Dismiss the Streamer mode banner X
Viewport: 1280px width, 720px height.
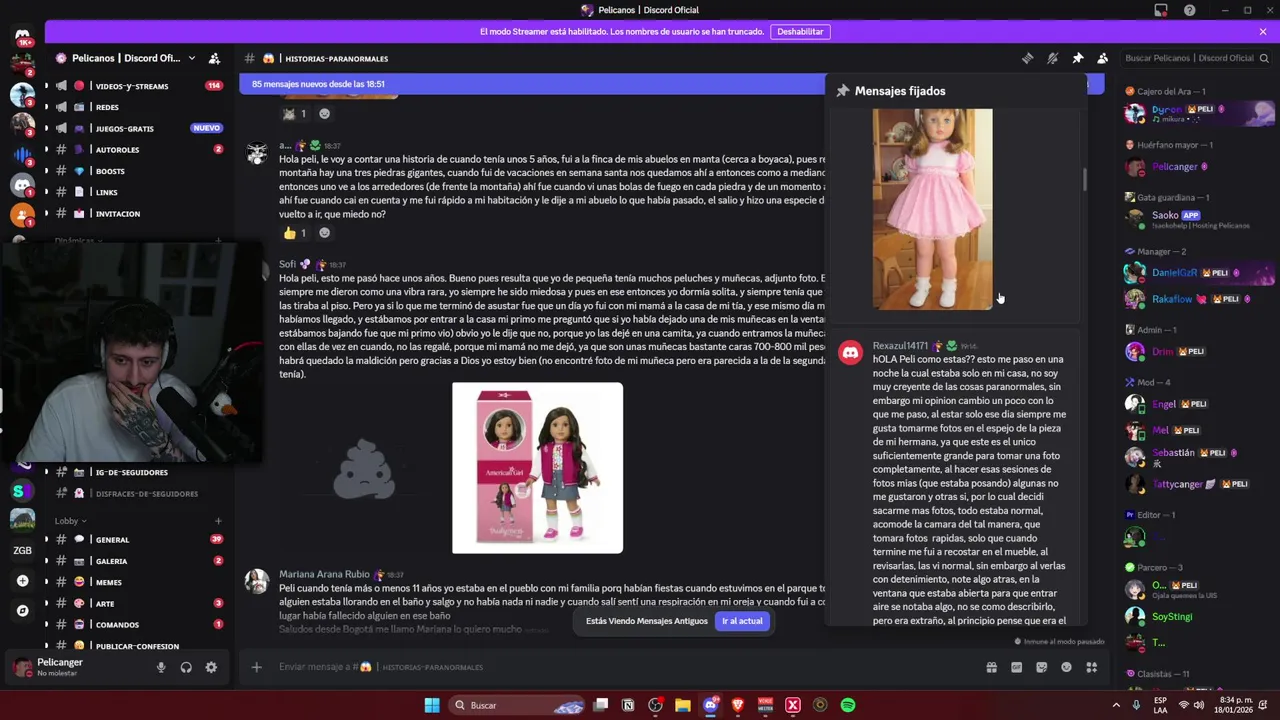coord(1263,31)
